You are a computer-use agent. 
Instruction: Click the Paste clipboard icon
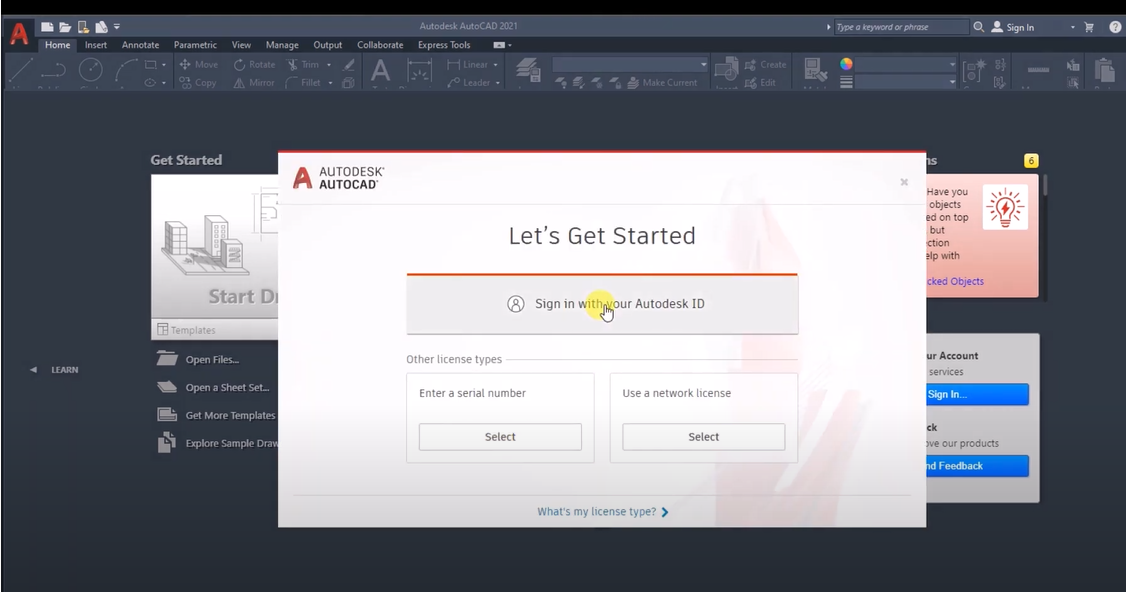point(1104,70)
